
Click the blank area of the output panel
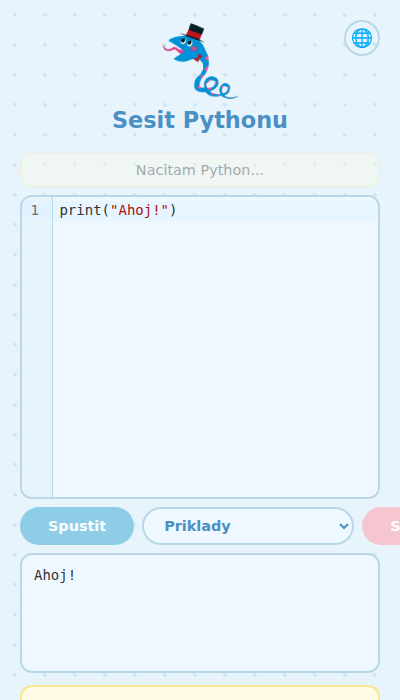[200, 625]
